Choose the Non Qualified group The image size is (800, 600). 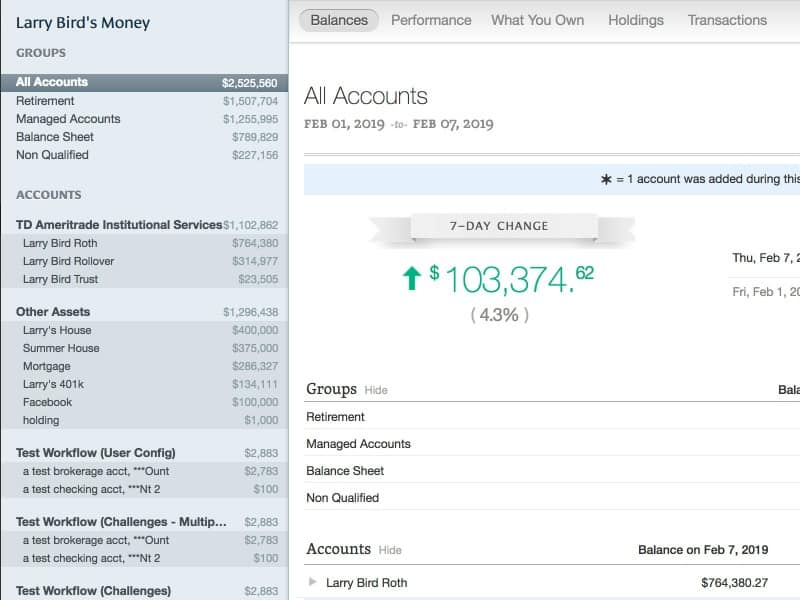click(x=52, y=155)
